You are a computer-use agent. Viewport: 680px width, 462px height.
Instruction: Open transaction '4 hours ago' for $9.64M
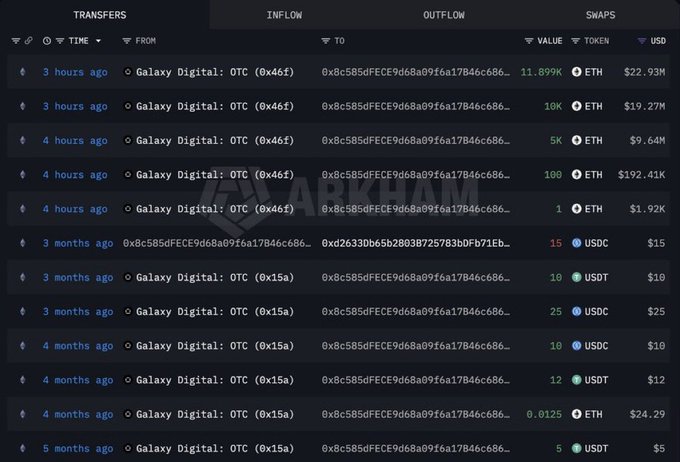(x=75, y=141)
